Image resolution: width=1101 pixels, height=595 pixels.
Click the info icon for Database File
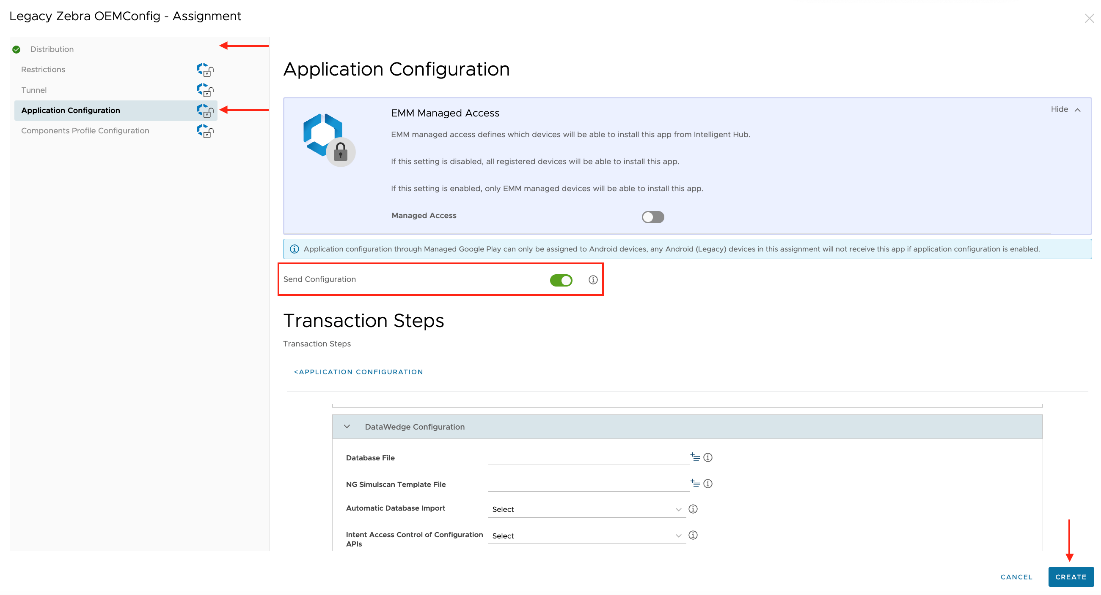pyautogui.click(x=708, y=457)
